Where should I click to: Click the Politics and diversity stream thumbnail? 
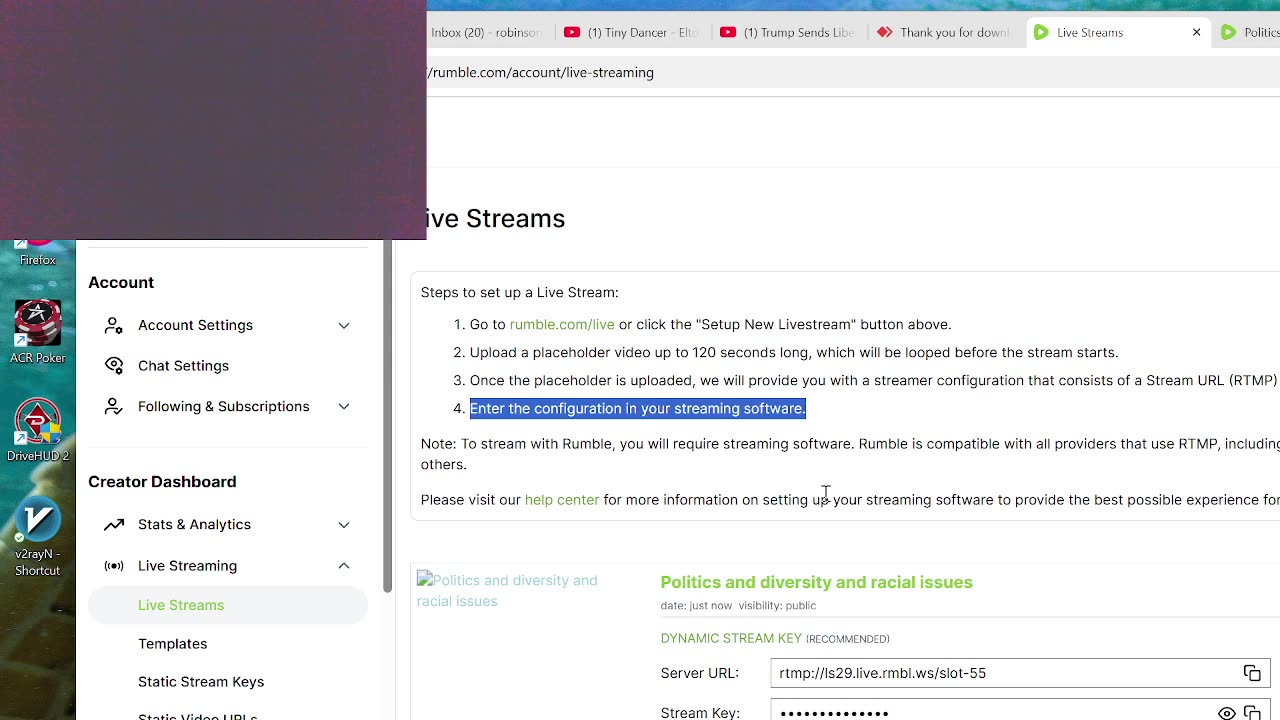click(517, 590)
